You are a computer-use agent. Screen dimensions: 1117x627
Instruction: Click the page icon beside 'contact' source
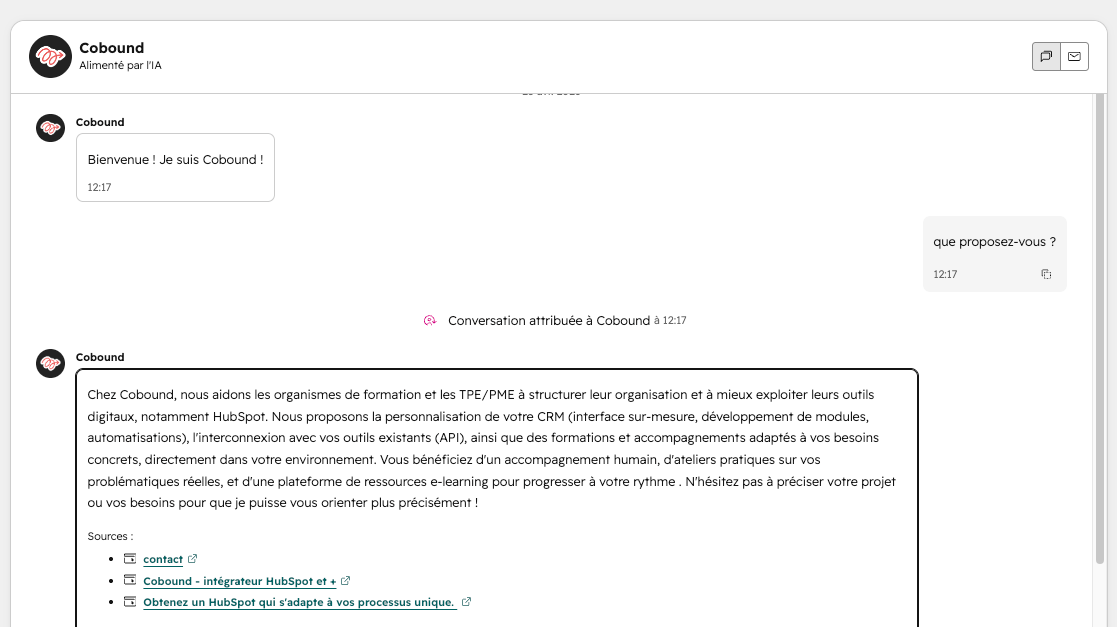(129, 559)
